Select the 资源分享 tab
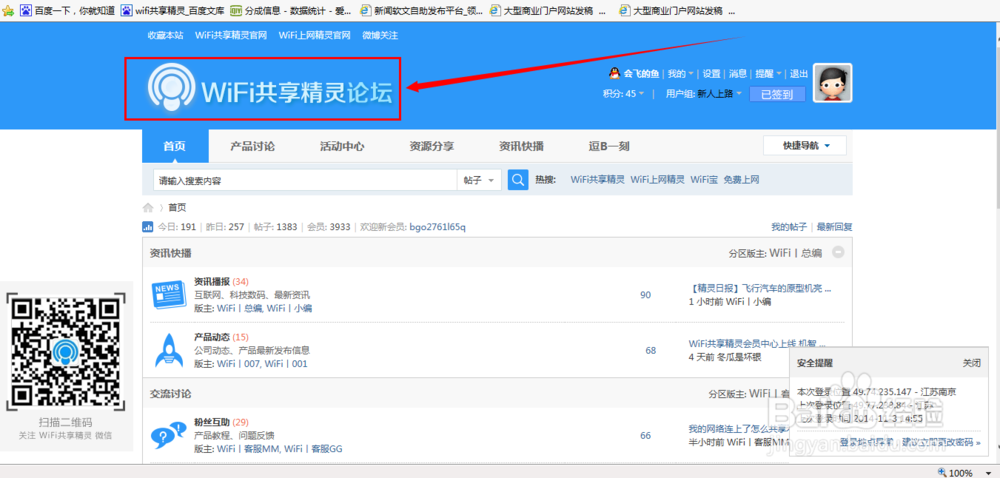The height and width of the screenshot is (478, 1000). (432, 146)
